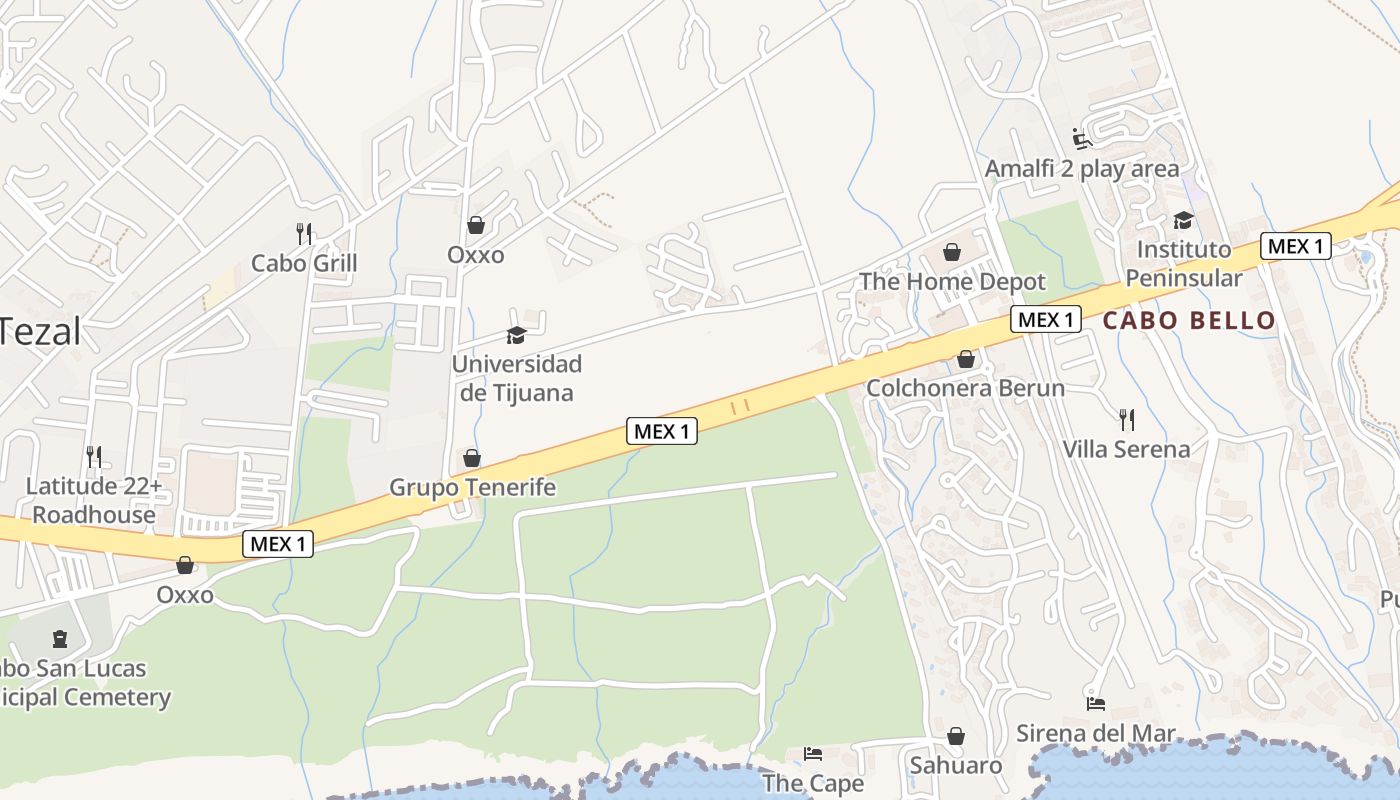Viewport: 1400px width, 800px height.
Task: Click the Oxxo shop icon beside the cemetery
Action: click(185, 565)
